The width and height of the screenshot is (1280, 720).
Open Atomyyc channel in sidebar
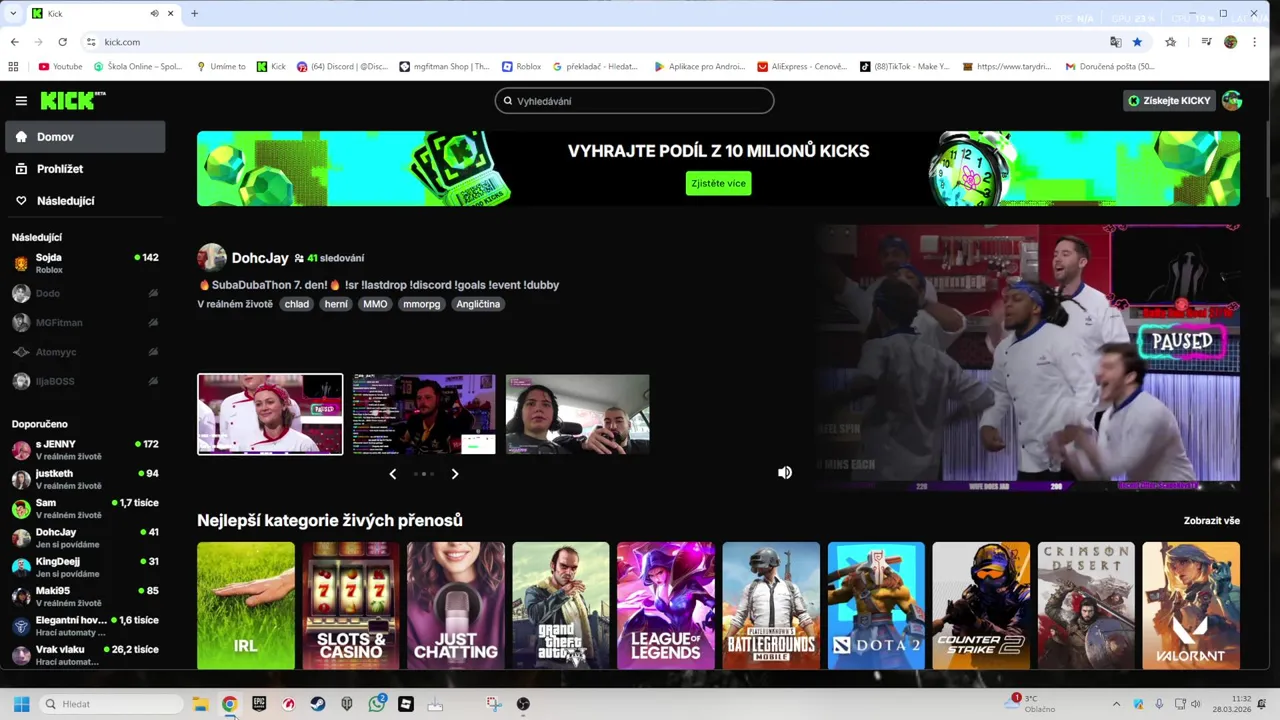click(x=85, y=352)
